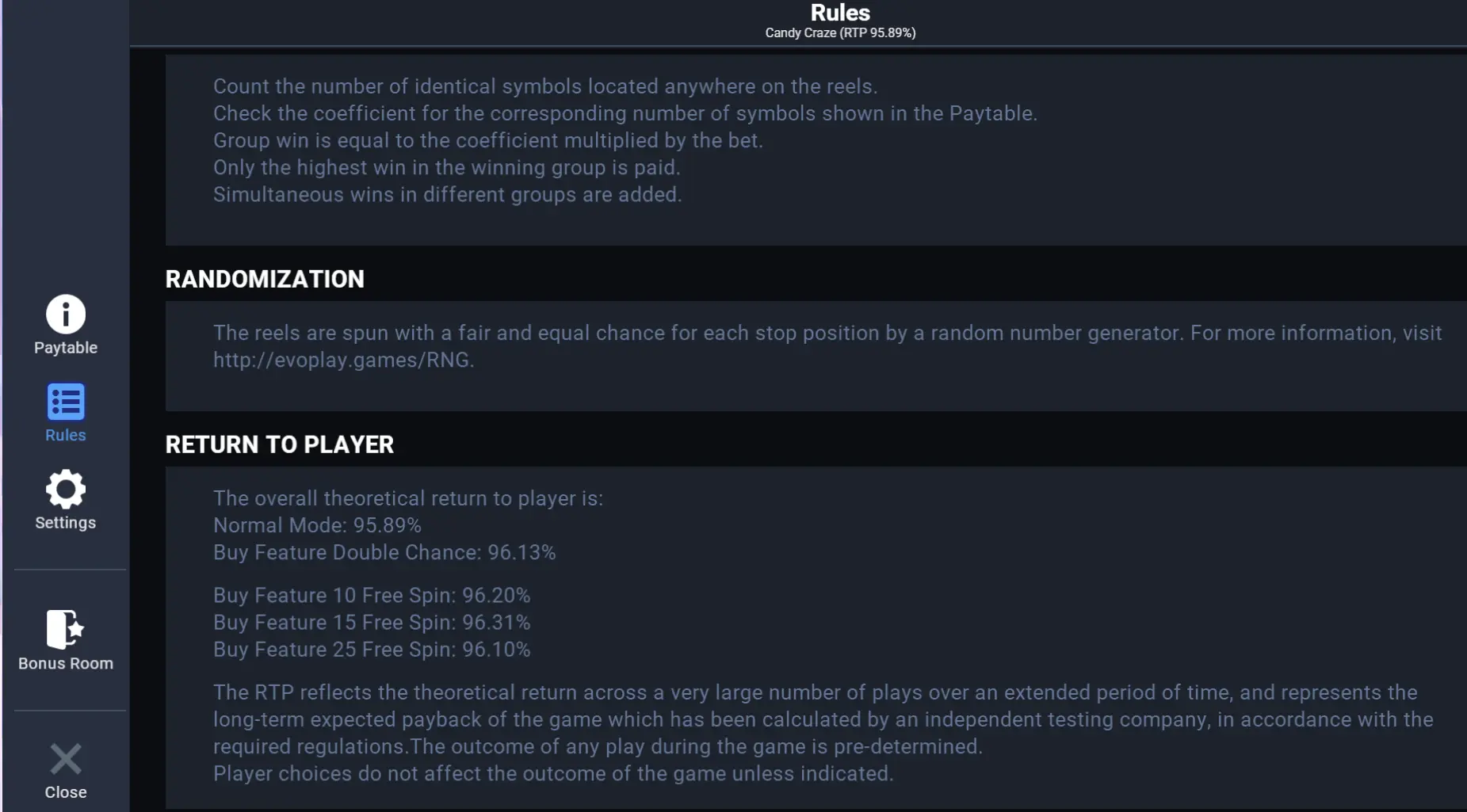Click the Rules label in sidebar

[x=66, y=435]
